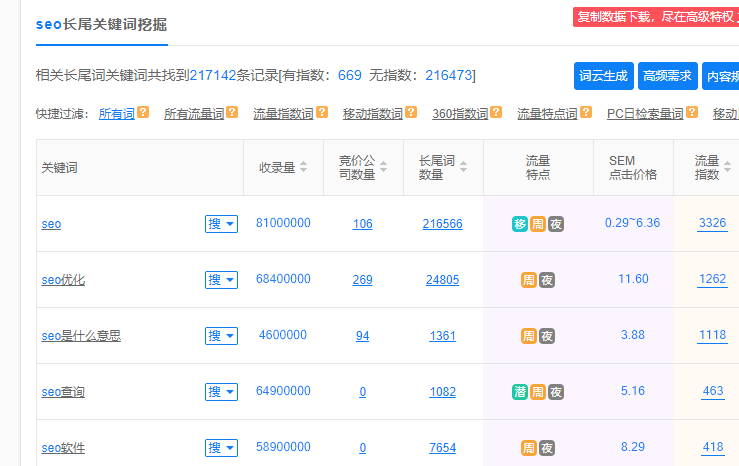The width and height of the screenshot is (739, 466).
Task: Select the 流量特点词 quick filter
Action: click(x=547, y=114)
